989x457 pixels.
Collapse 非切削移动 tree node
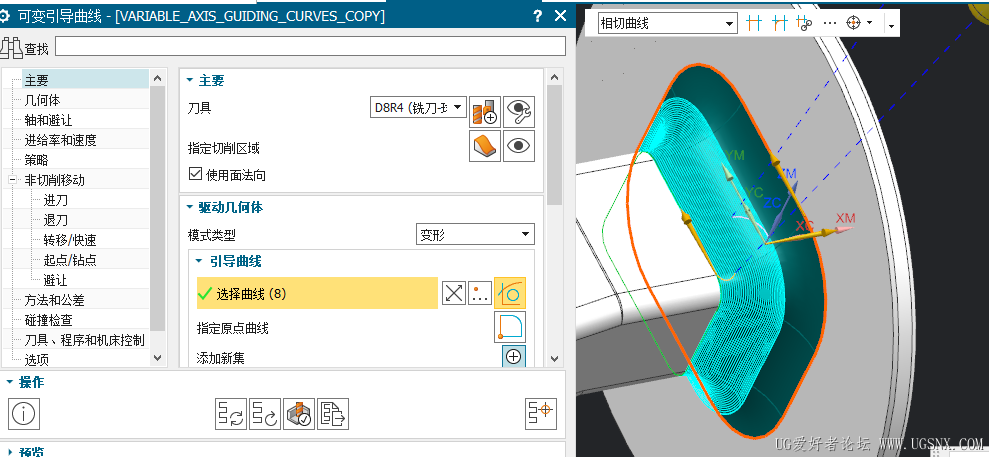click(x=13, y=180)
